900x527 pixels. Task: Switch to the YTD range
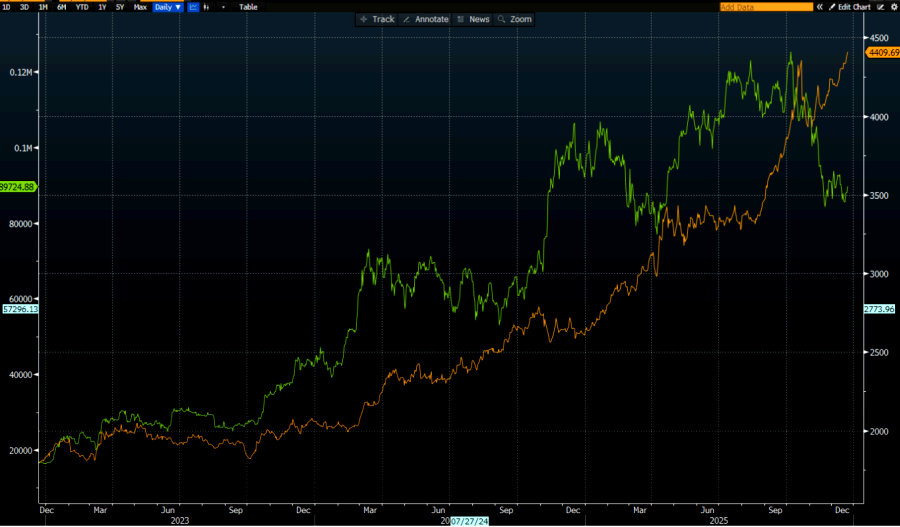tap(82, 6)
